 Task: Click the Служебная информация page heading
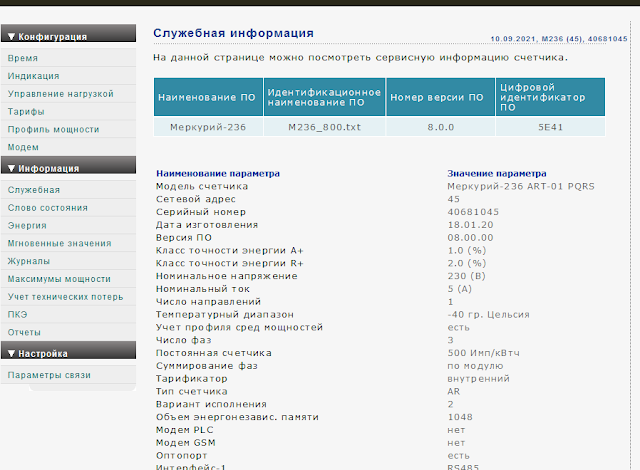tap(233, 33)
